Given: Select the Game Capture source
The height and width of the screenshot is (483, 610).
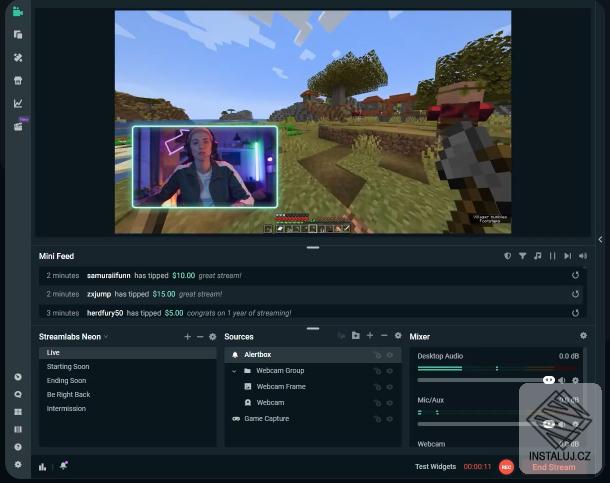Looking at the screenshot, I should [x=313, y=419].
